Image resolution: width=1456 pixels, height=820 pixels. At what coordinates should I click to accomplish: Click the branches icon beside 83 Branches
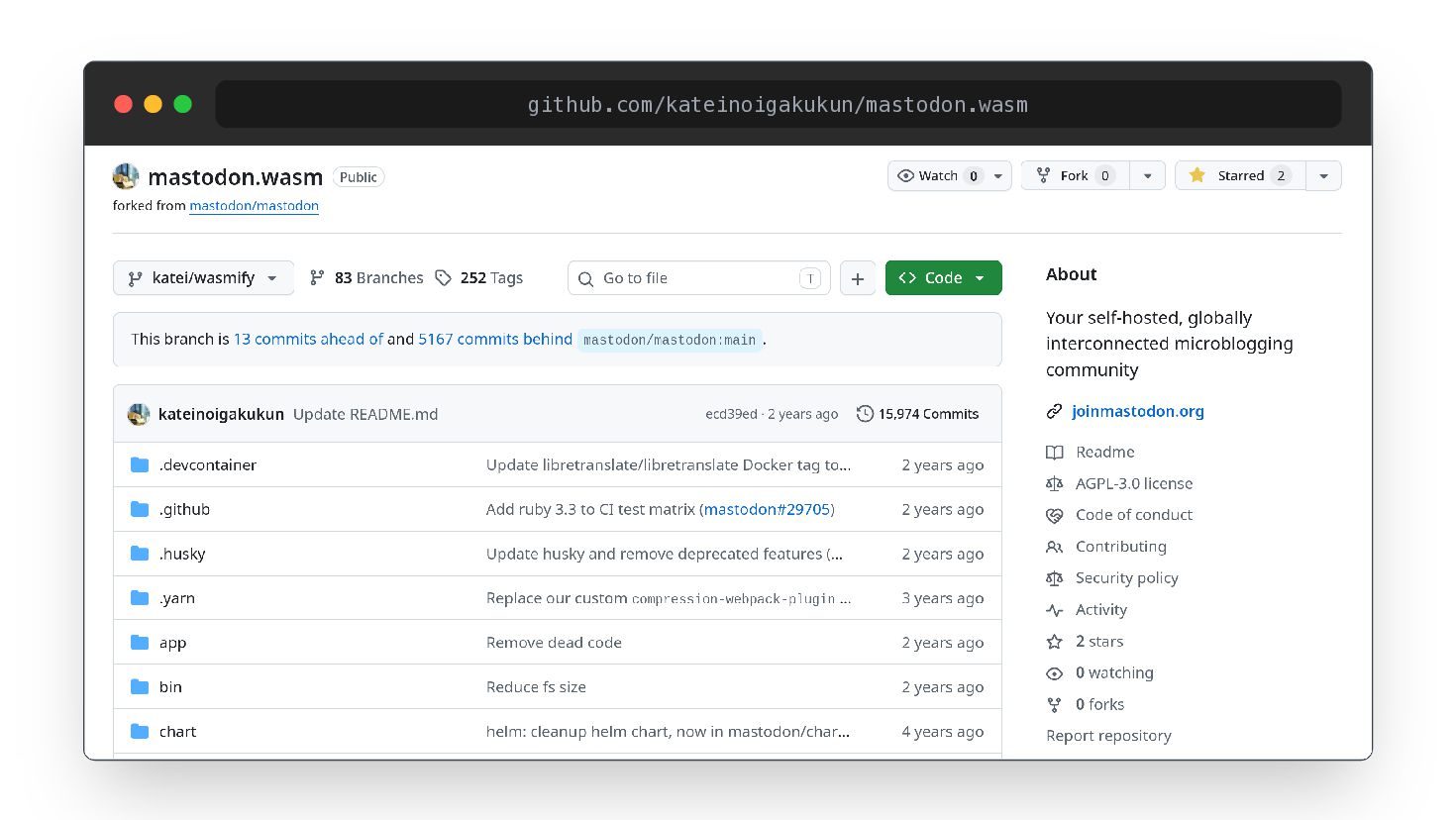317,278
